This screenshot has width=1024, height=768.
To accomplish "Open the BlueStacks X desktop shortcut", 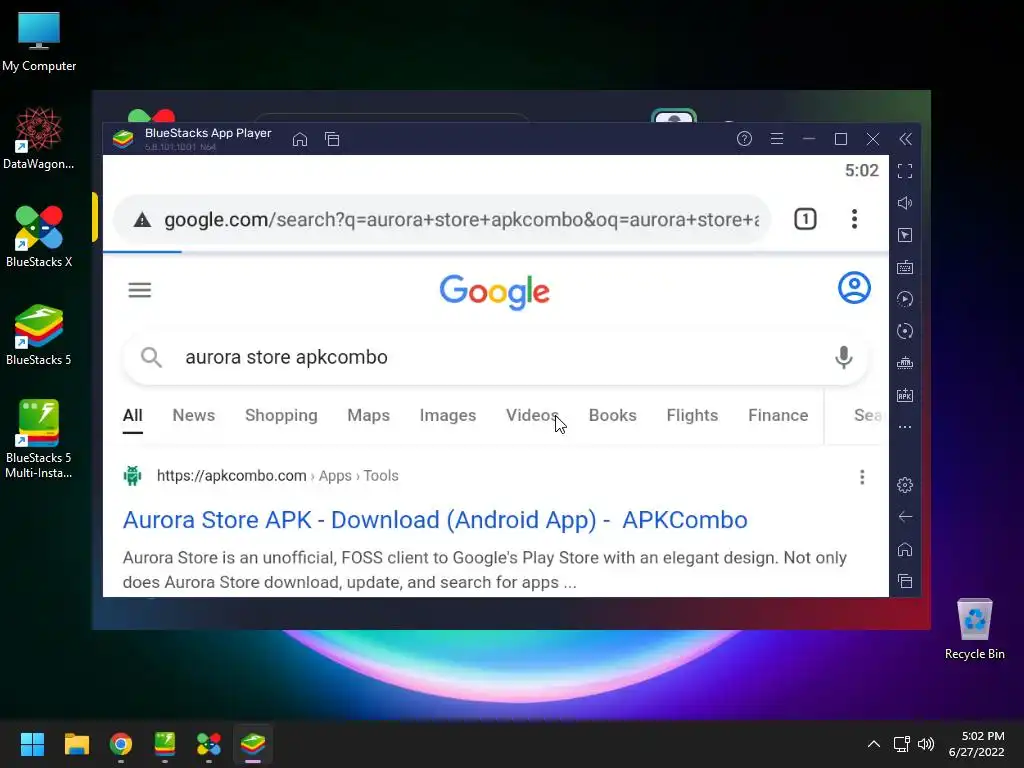I will pyautogui.click(x=39, y=236).
